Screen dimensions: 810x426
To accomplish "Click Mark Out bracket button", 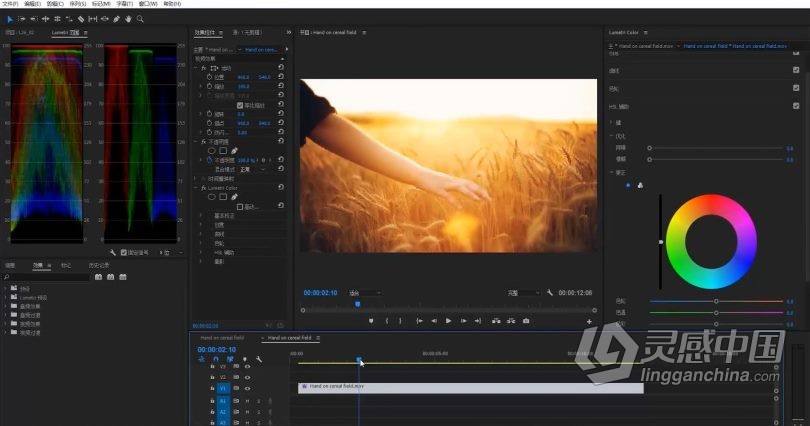I will [400, 321].
